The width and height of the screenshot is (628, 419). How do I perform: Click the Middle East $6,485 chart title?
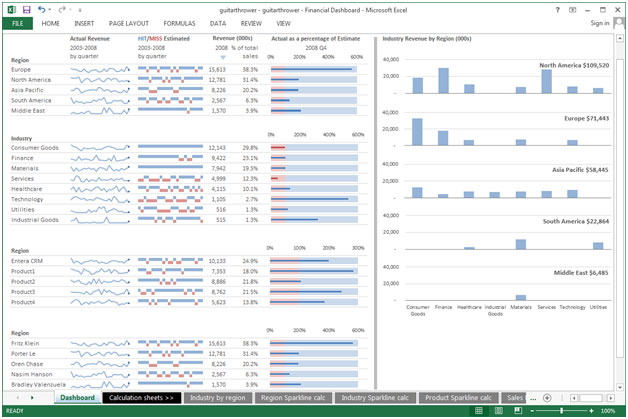pyautogui.click(x=581, y=273)
